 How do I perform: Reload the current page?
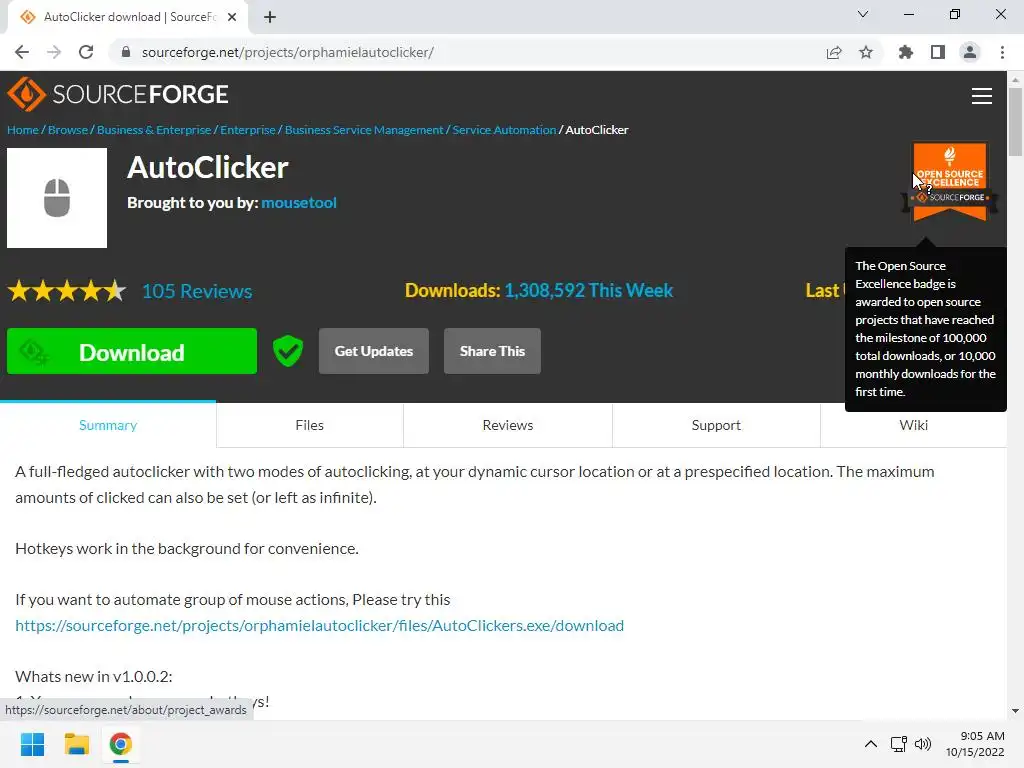pos(86,52)
